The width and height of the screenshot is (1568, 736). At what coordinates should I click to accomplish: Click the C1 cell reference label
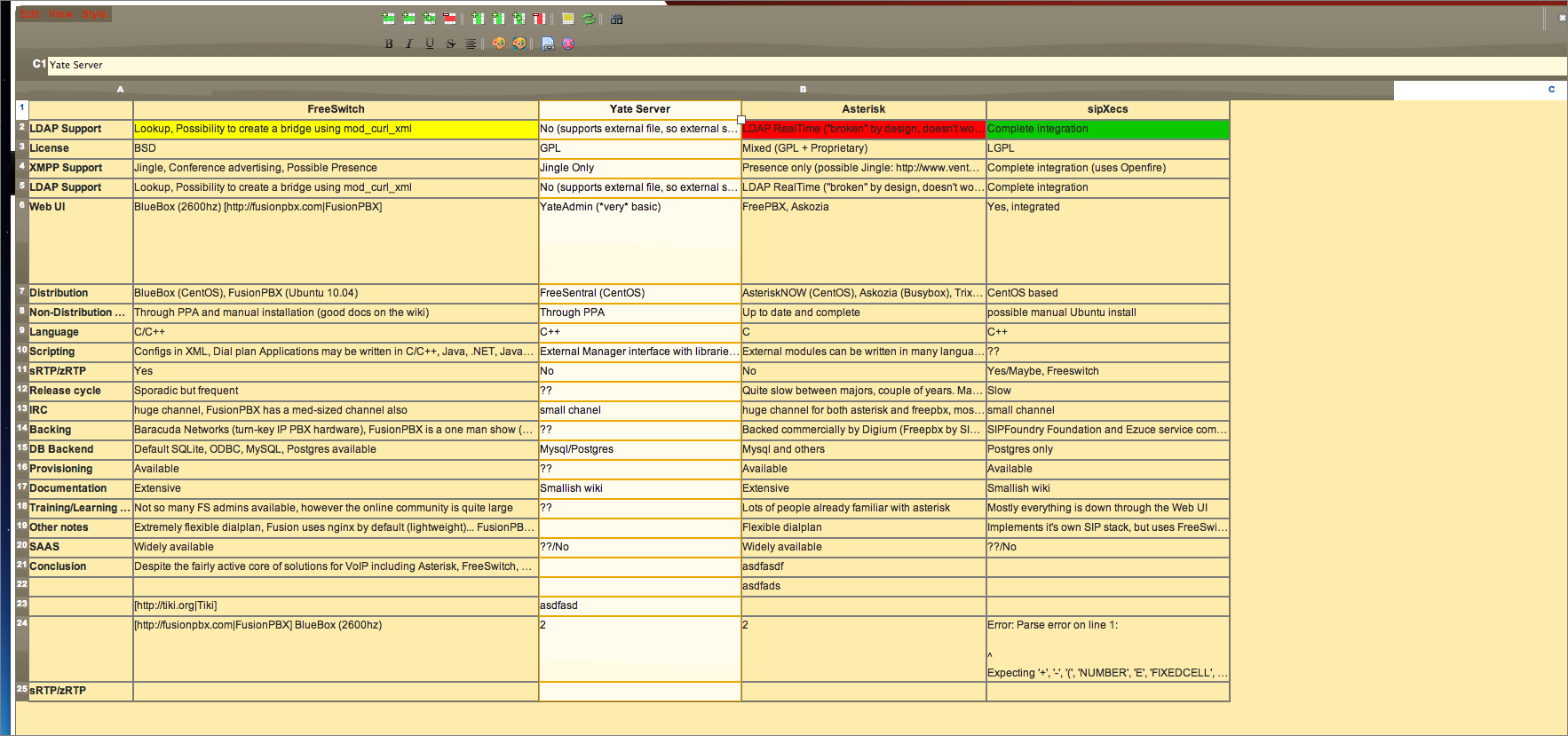coord(39,64)
